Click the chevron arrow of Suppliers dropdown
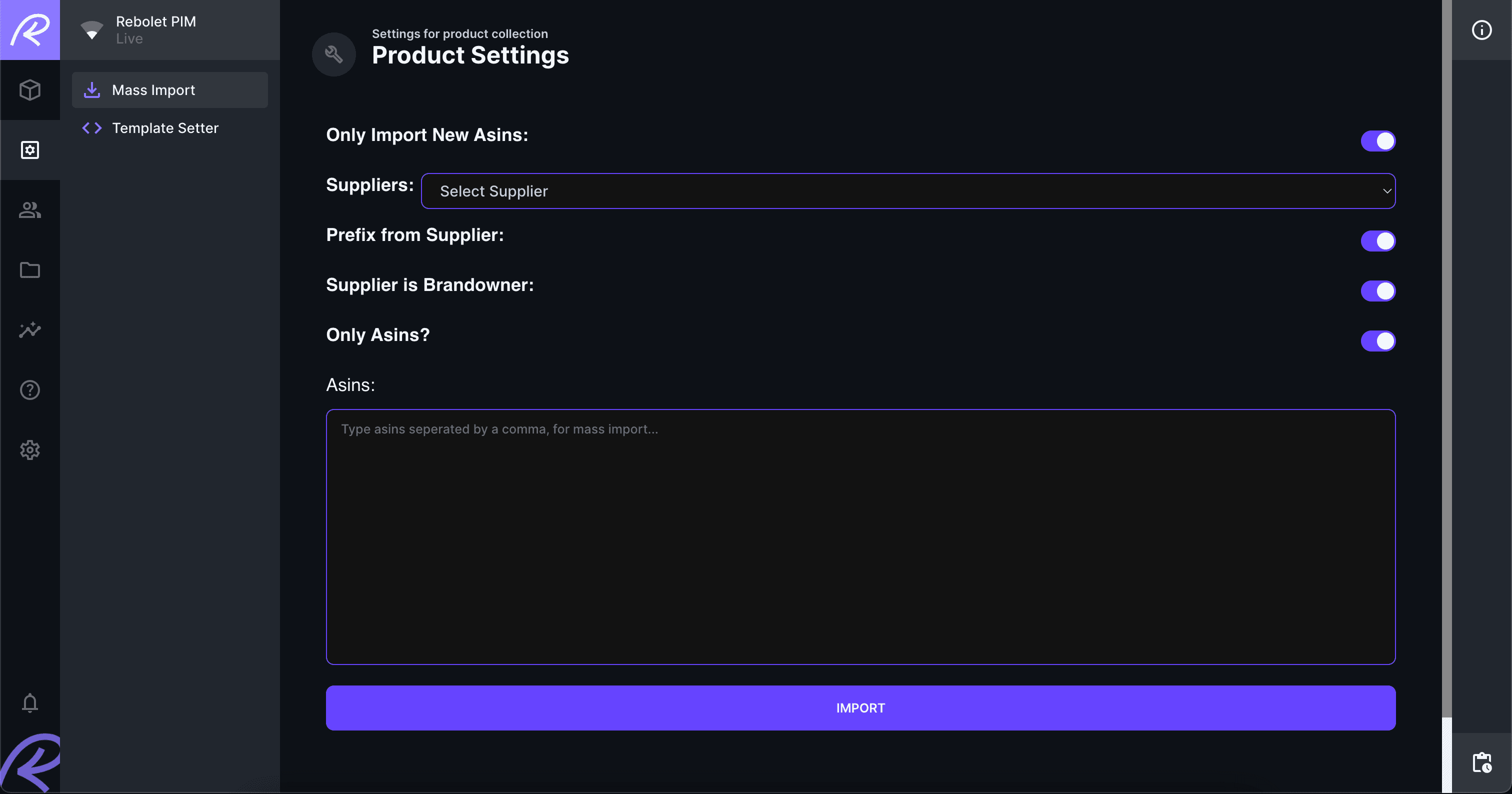Image resolution: width=1512 pixels, height=794 pixels. pos(1387,191)
